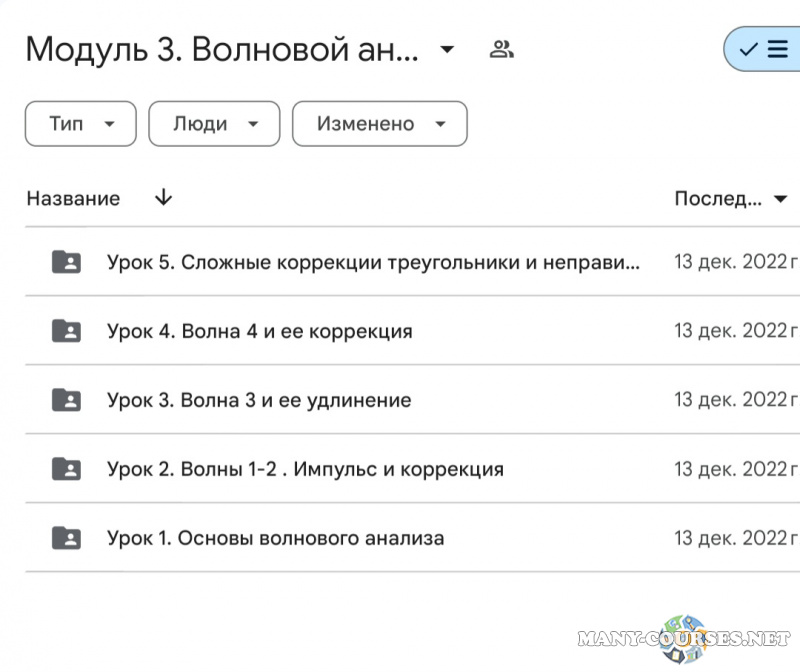Open the Люди filter dropdown
The image size is (800, 672).
click(214, 123)
